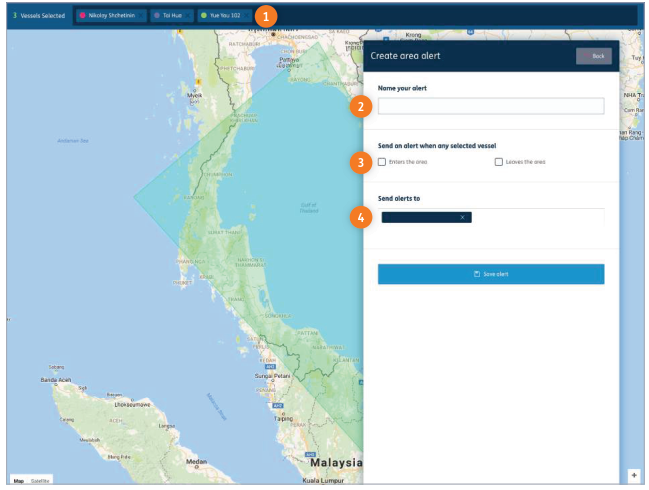Zoom in the map with the plus button
649x490 pixels.
[634, 476]
